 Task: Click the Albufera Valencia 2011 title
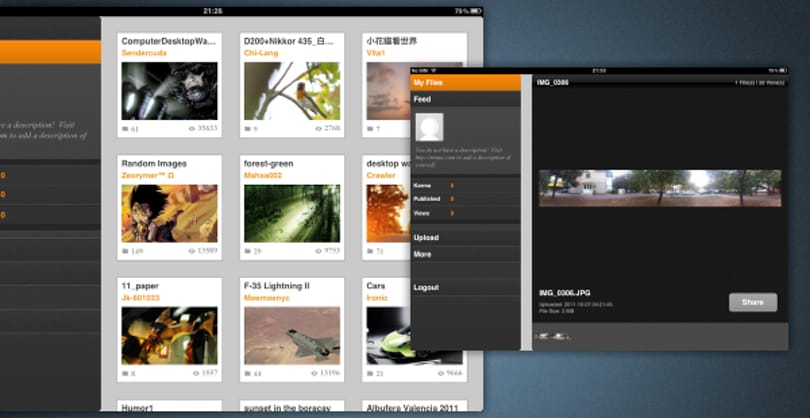(x=412, y=408)
